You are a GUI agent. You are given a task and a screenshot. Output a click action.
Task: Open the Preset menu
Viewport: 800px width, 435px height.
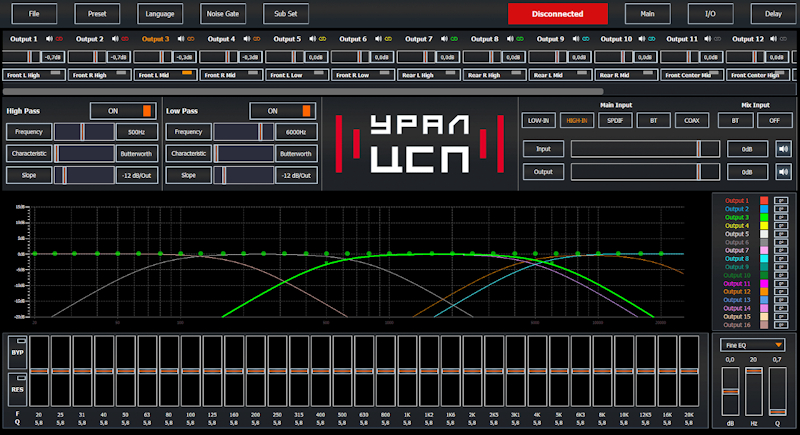point(97,14)
